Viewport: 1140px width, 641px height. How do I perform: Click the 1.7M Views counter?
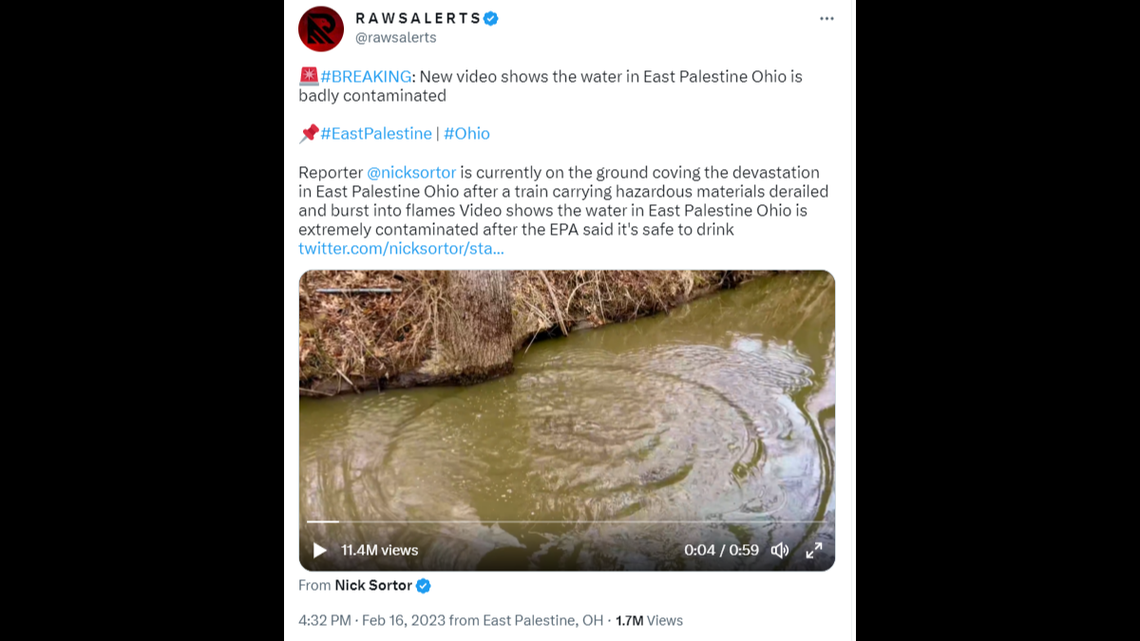pyautogui.click(x=649, y=619)
